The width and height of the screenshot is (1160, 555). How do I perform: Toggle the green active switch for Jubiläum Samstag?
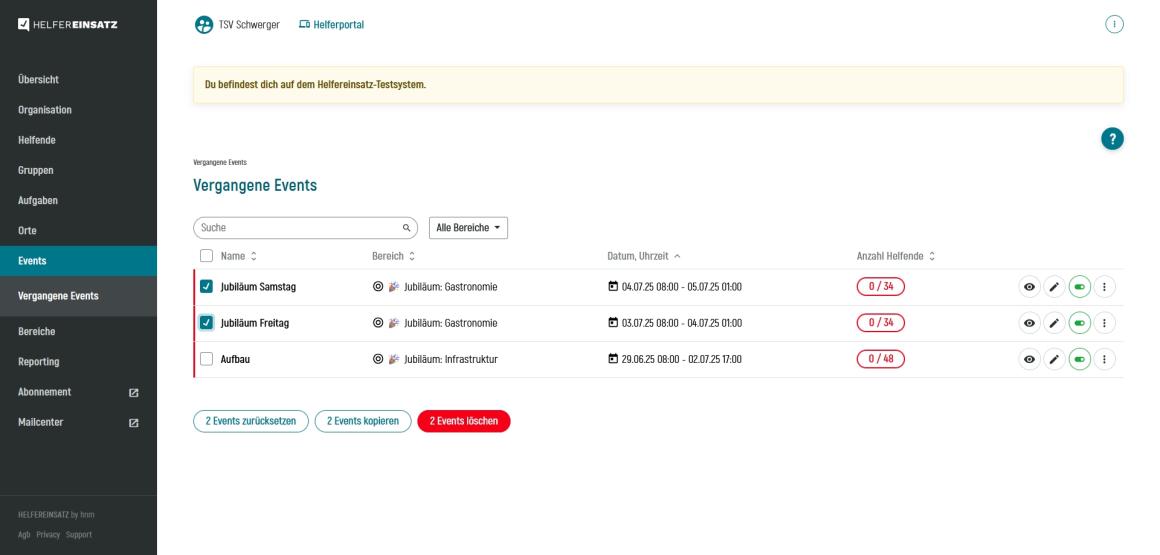click(x=1079, y=287)
